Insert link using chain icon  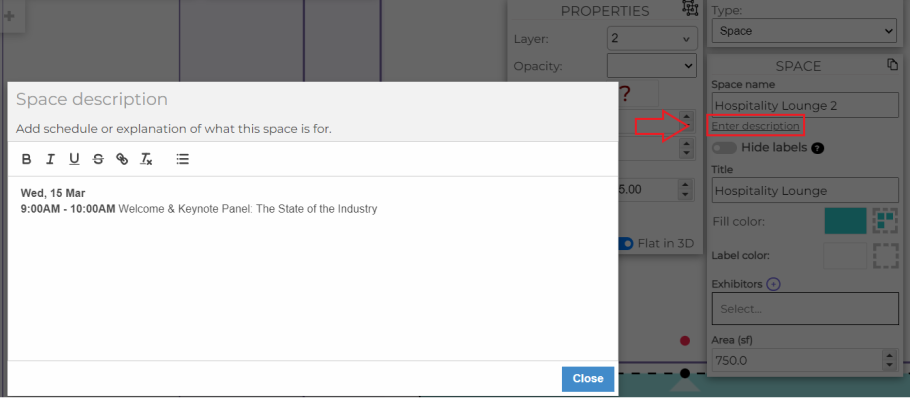point(122,159)
